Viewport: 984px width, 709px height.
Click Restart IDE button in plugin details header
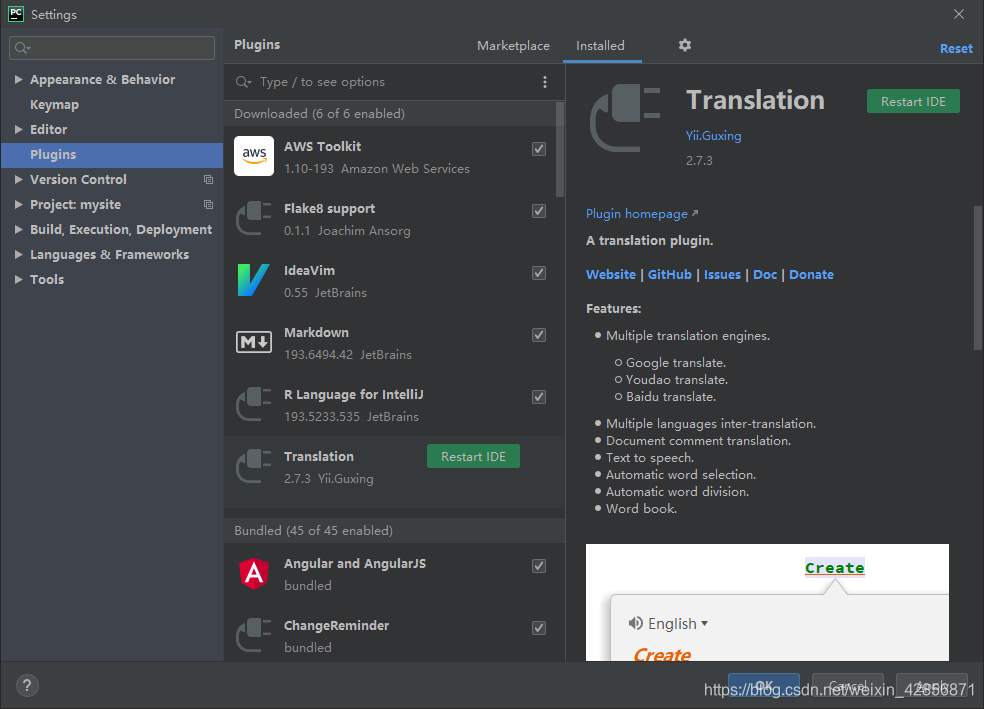(913, 102)
